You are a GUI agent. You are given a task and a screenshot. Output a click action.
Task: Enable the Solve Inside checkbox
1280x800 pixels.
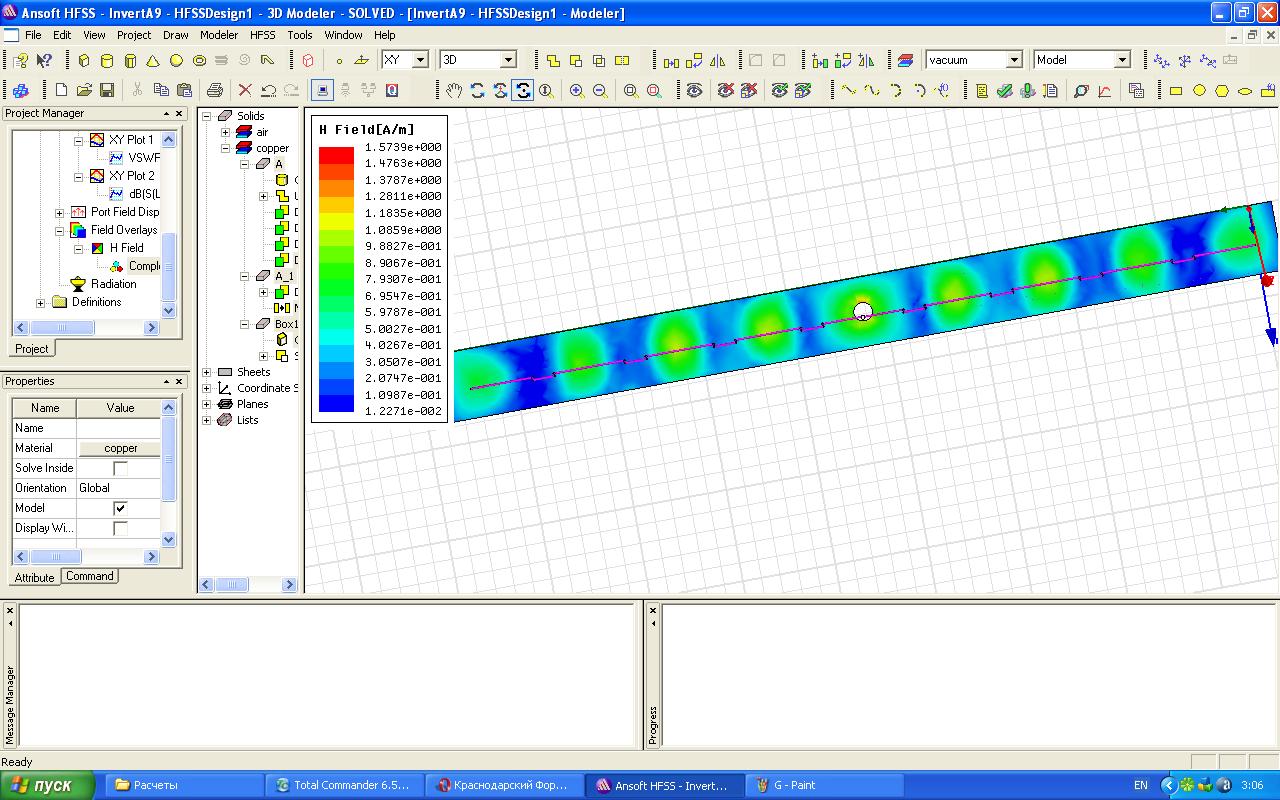pyautogui.click(x=120, y=468)
